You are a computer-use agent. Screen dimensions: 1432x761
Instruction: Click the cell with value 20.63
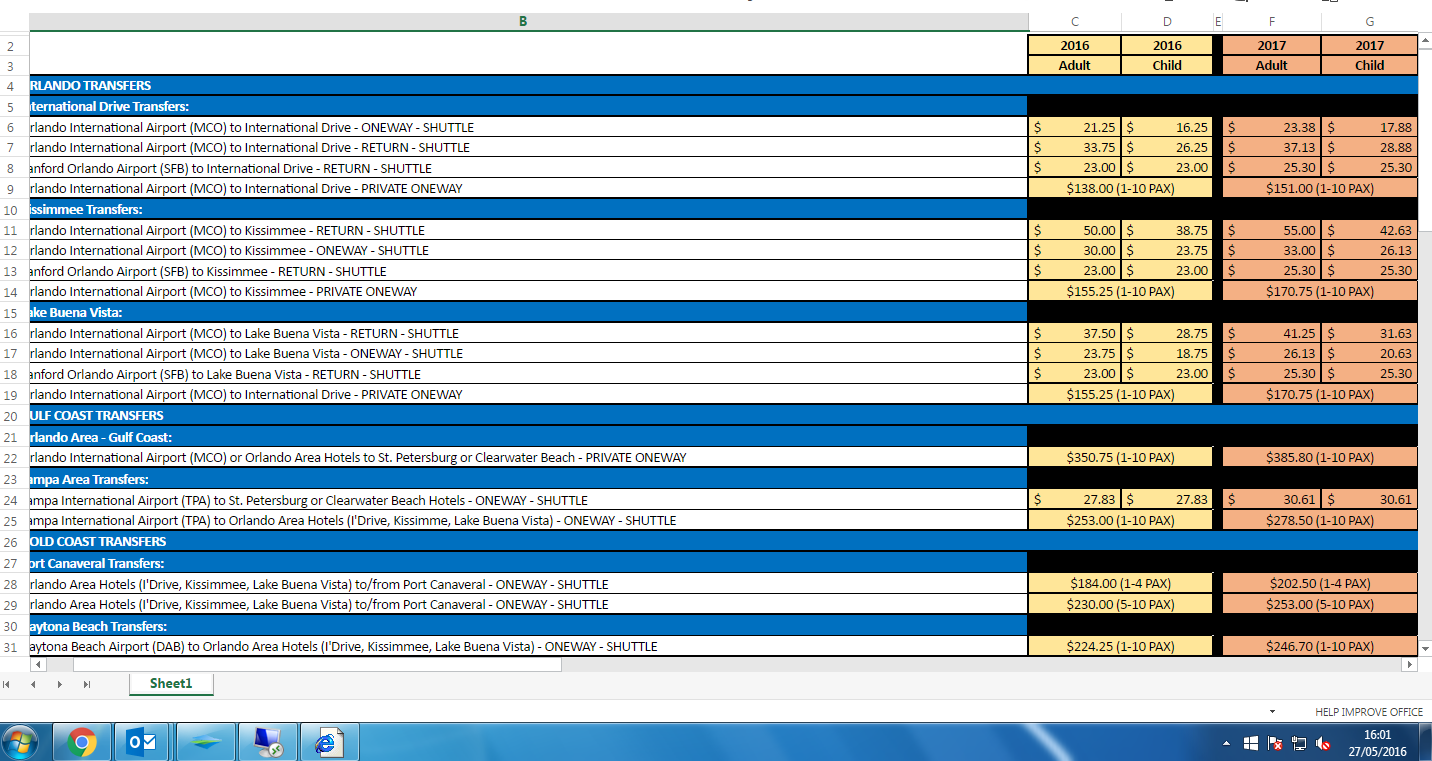[1369, 354]
